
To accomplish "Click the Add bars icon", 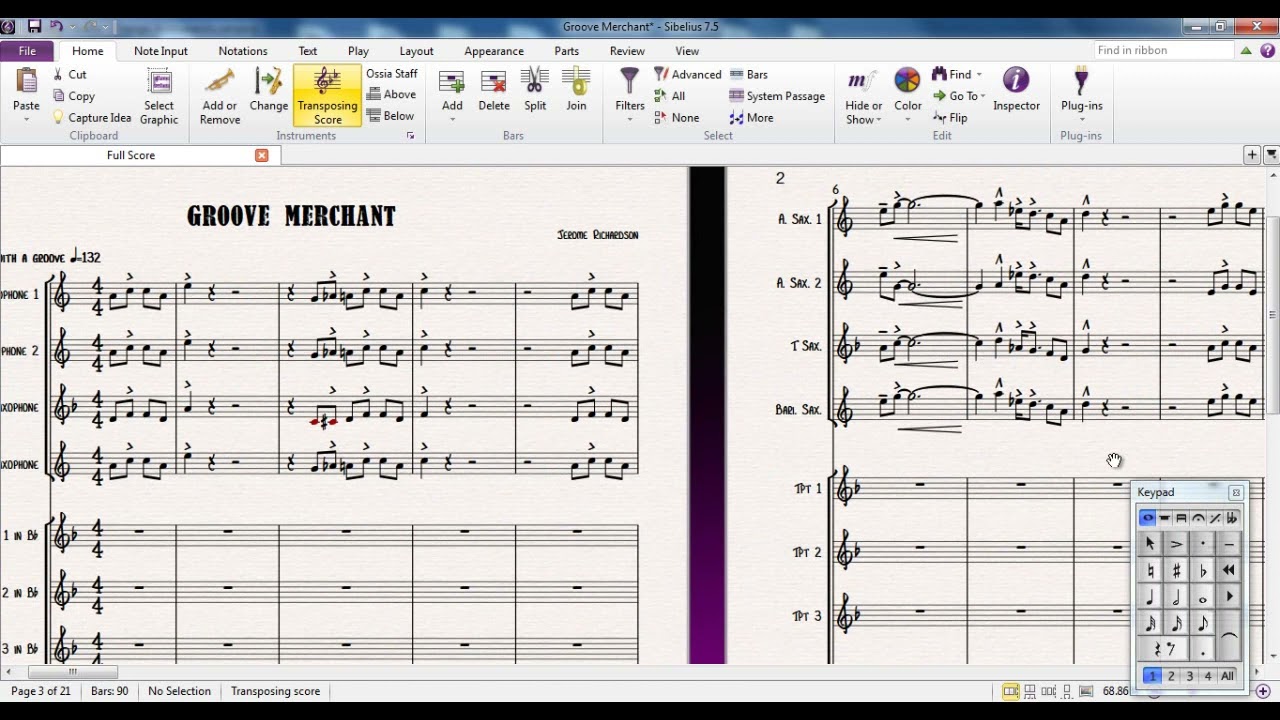I will [x=452, y=82].
